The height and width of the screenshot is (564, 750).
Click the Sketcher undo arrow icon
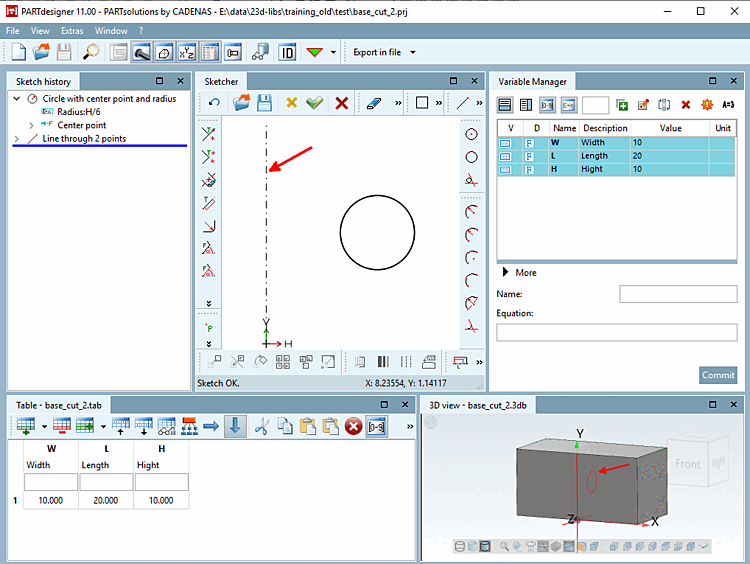click(214, 103)
